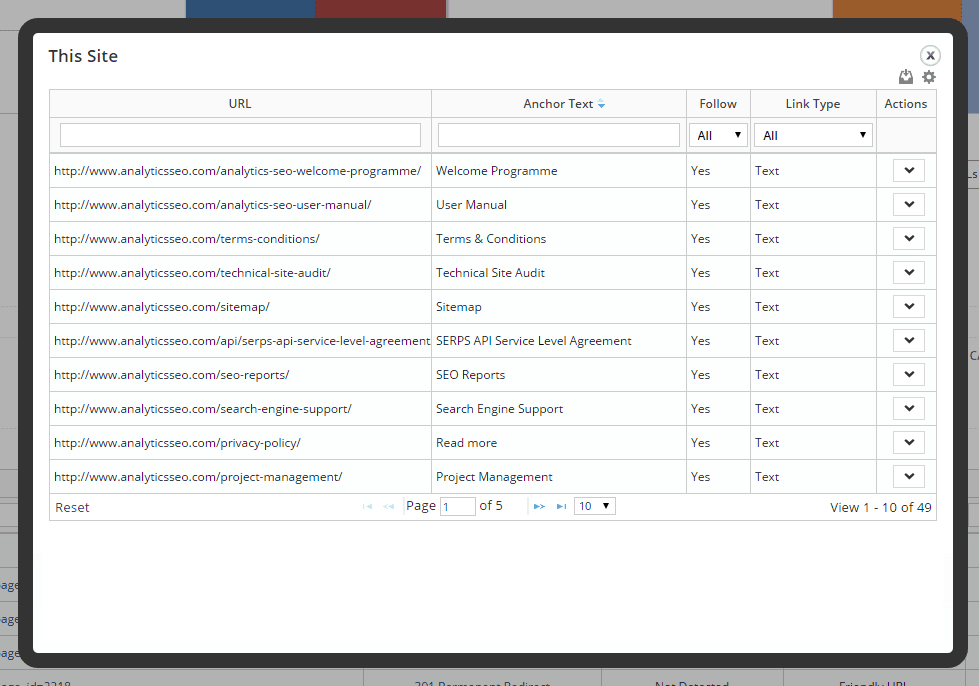Click the analytics-seo-welcome-programme URL
The image size is (979, 686).
238,171
